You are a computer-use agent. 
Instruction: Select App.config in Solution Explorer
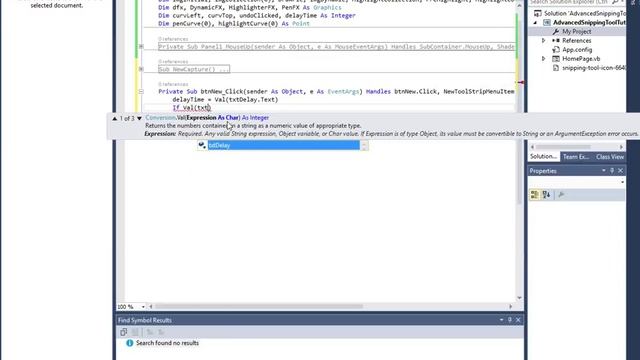pyautogui.click(x=577, y=49)
